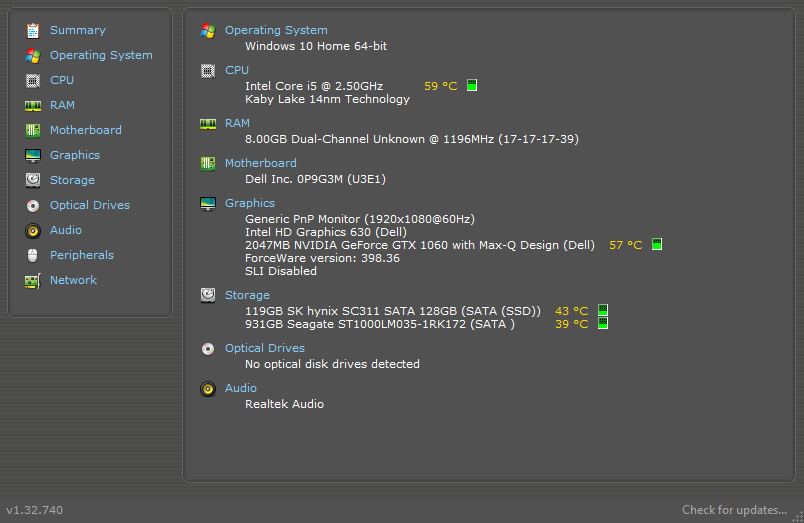Select Optical Drives in the sidebar
804x523 pixels.
pyautogui.click(x=89, y=205)
